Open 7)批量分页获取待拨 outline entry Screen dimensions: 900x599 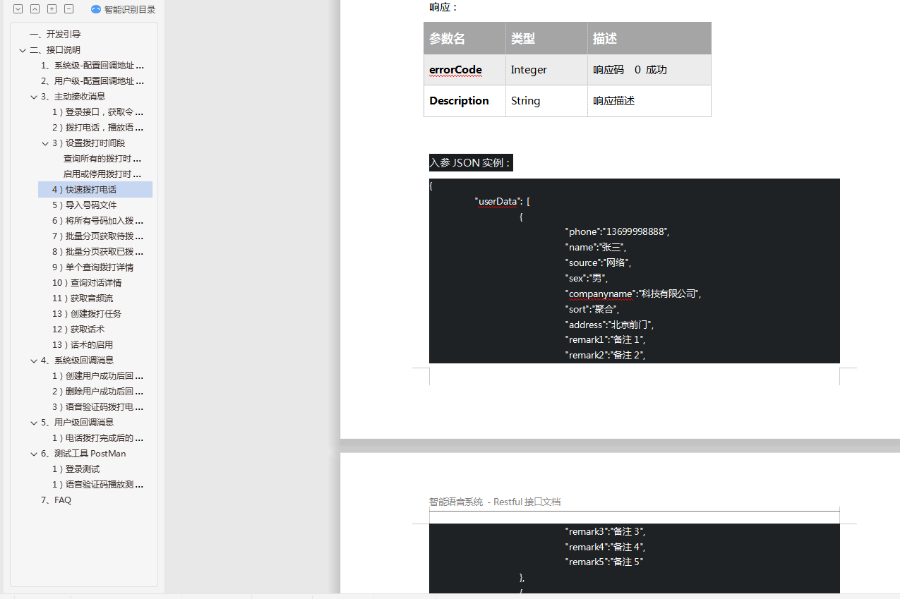pos(98,236)
